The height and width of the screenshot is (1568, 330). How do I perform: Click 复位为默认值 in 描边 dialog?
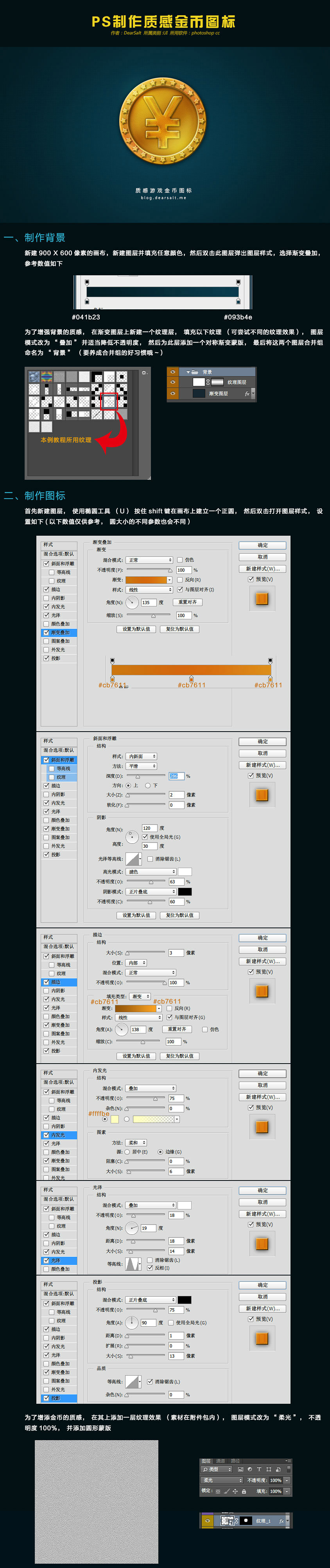[x=179, y=1056]
